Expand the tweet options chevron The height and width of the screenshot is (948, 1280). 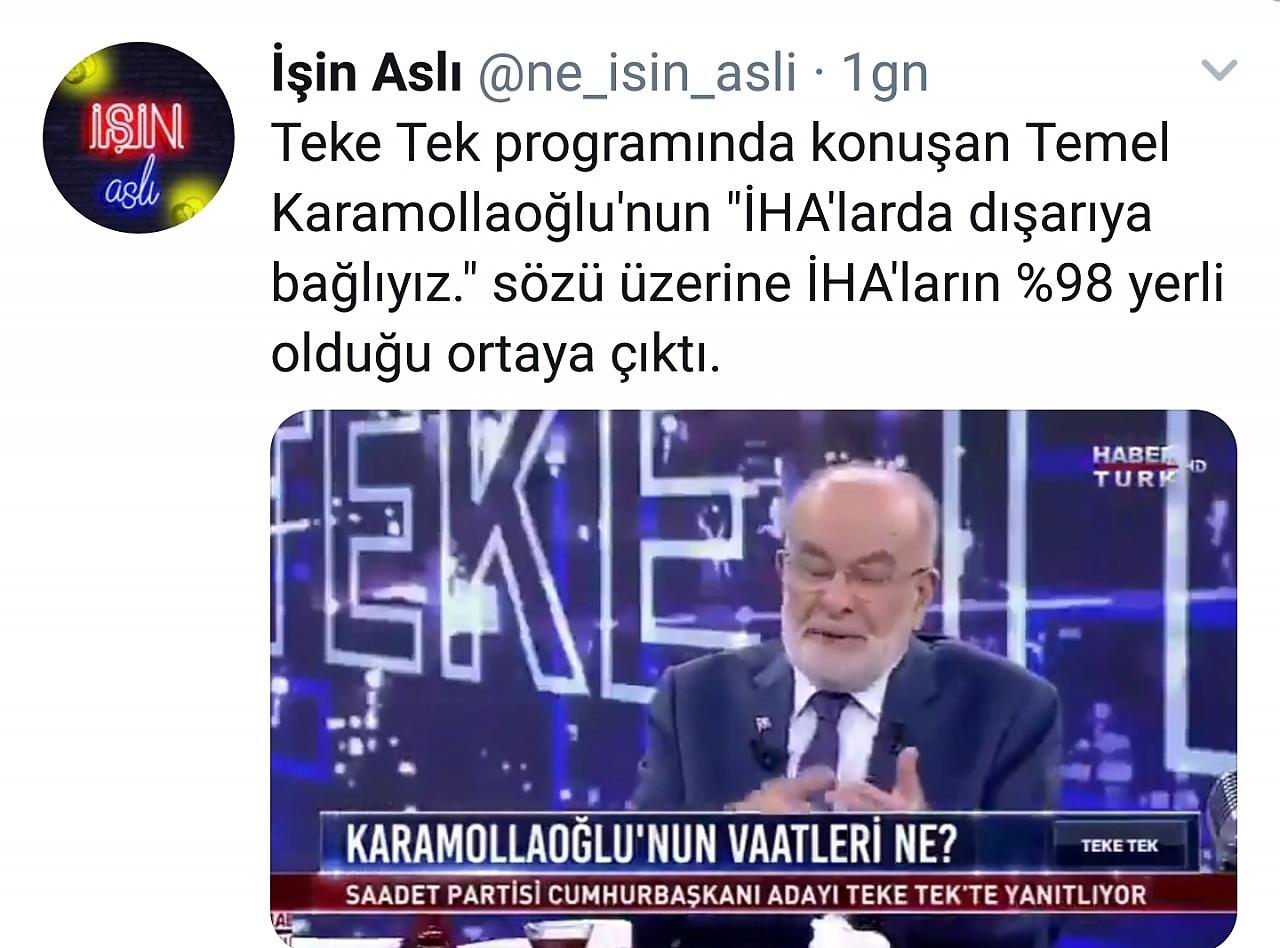(1219, 70)
